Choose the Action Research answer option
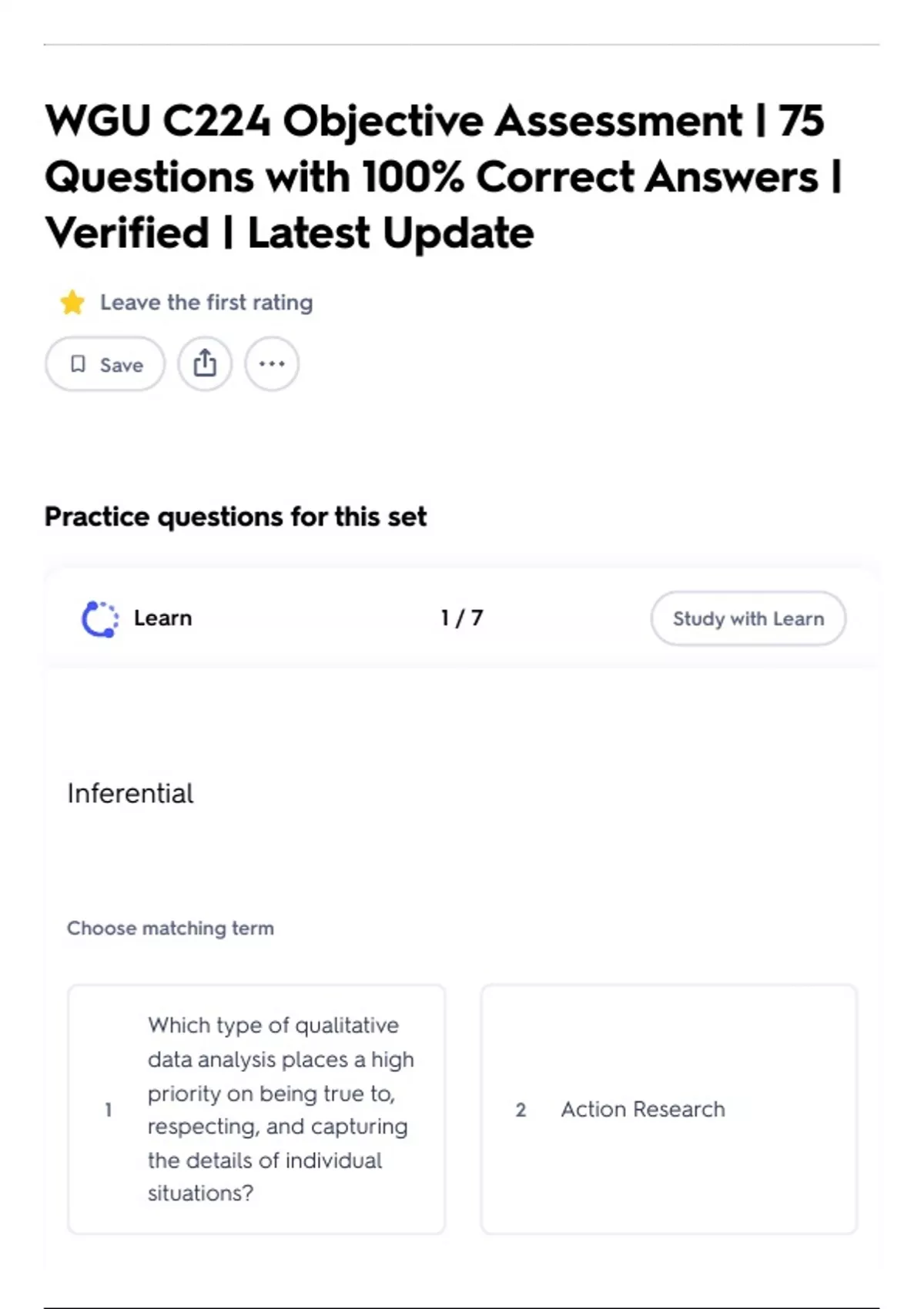 pos(668,1109)
